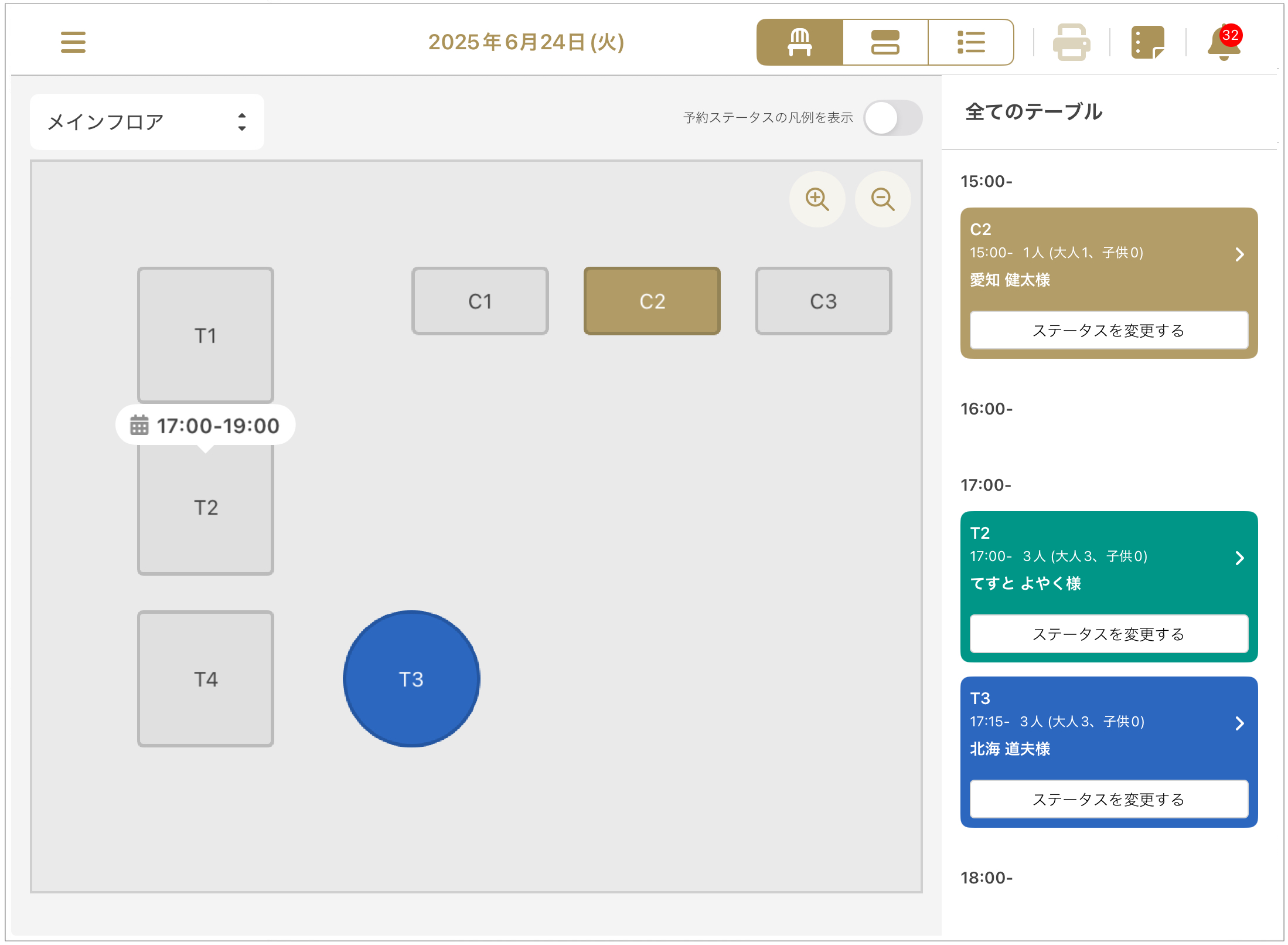
Task: Click the 17:00-19:00 reservation time bubble
Action: point(206,426)
